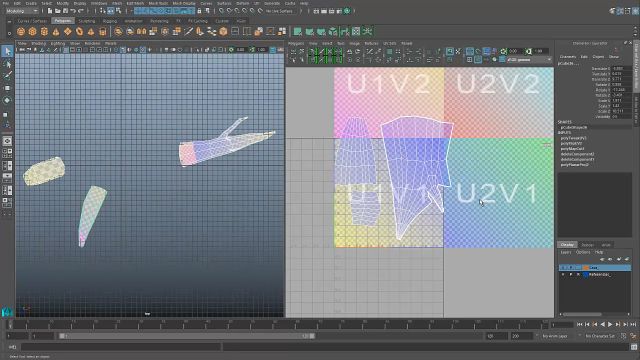Screen dimensions: 640x360
Task: Click the pCubeShape node under Shapes
Action: click(x=573, y=127)
